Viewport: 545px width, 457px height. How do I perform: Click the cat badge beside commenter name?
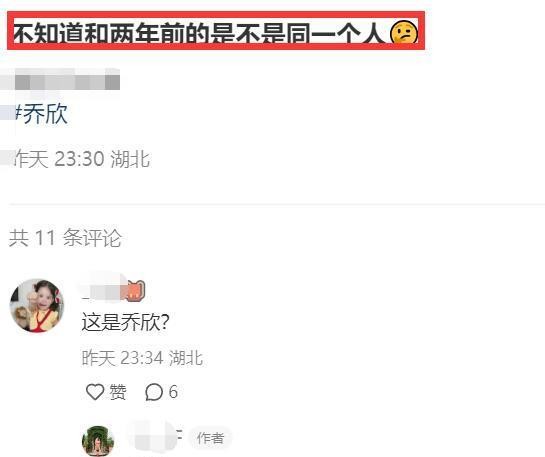point(135,290)
